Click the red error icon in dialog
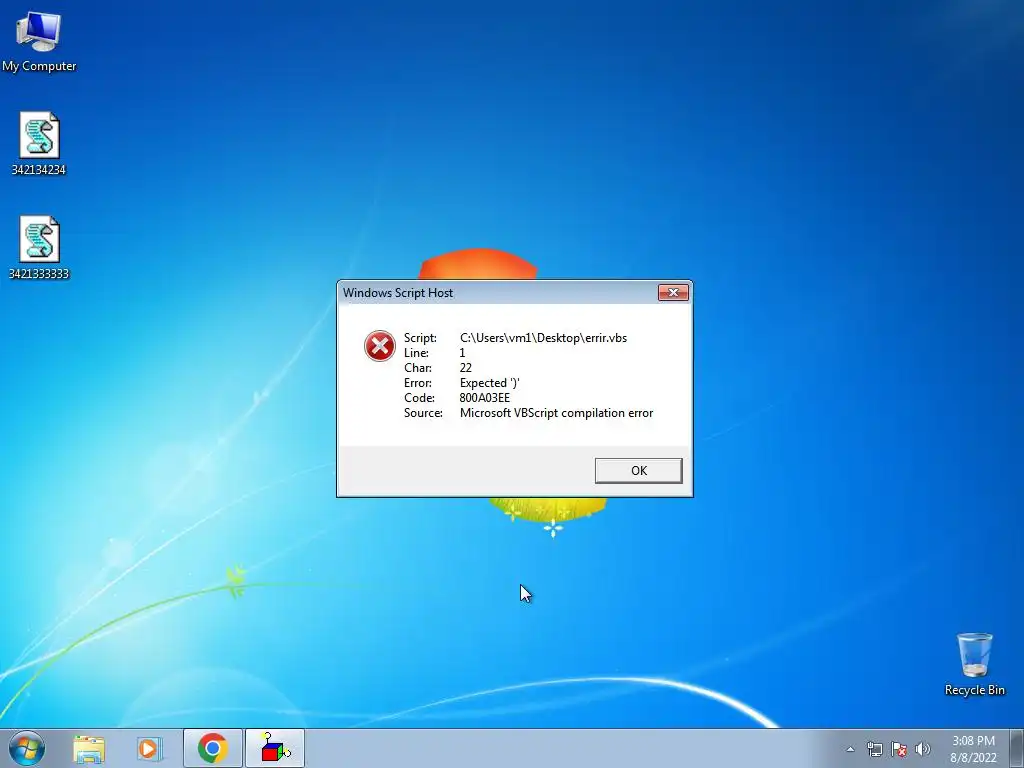Viewport: 1024px width, 768px height. [379, 345]
